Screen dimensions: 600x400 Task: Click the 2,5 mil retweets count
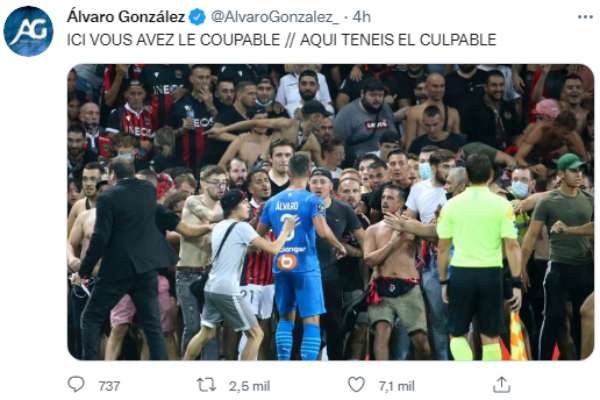click(x=249, y=386)
